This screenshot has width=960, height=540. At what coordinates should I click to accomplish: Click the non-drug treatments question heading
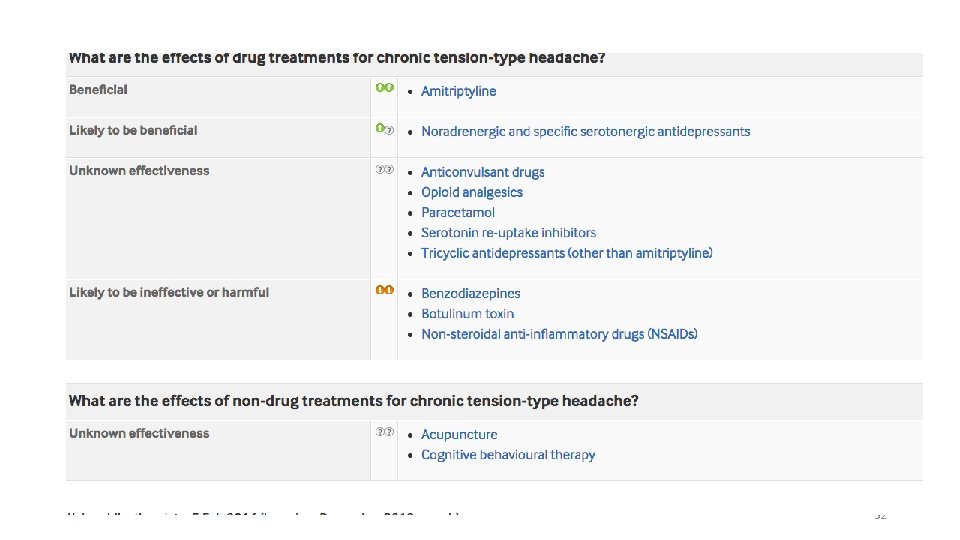click(x=353, y=401)
